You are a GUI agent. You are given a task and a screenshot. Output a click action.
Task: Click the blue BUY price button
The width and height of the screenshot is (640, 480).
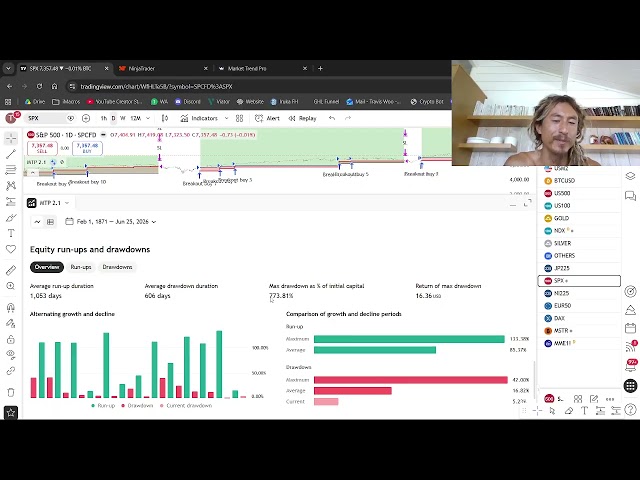point(87,148)
